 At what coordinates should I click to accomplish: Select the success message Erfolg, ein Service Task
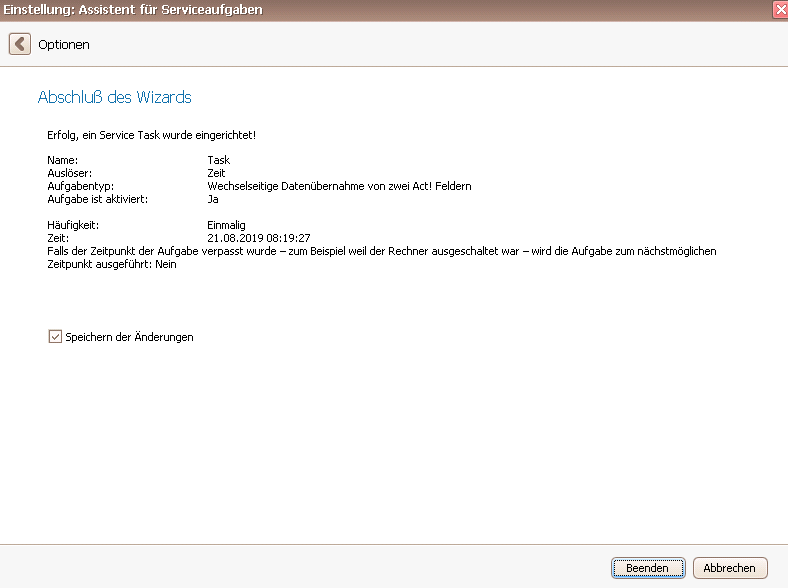(x=151, y=135)
